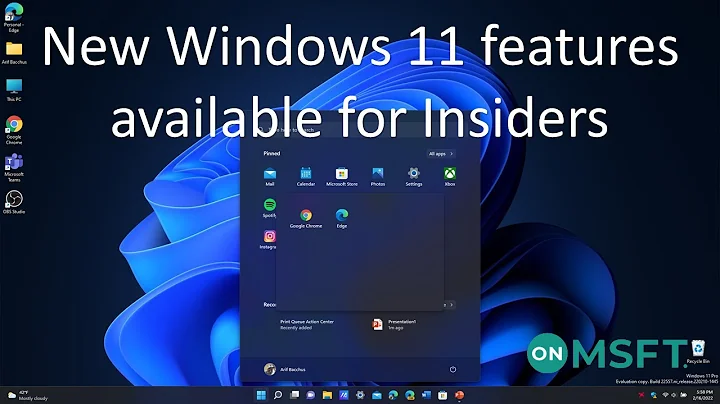Open Teams Chat from the taskbar
This screenshot has height=404, width=720.
tap(311, 395)
